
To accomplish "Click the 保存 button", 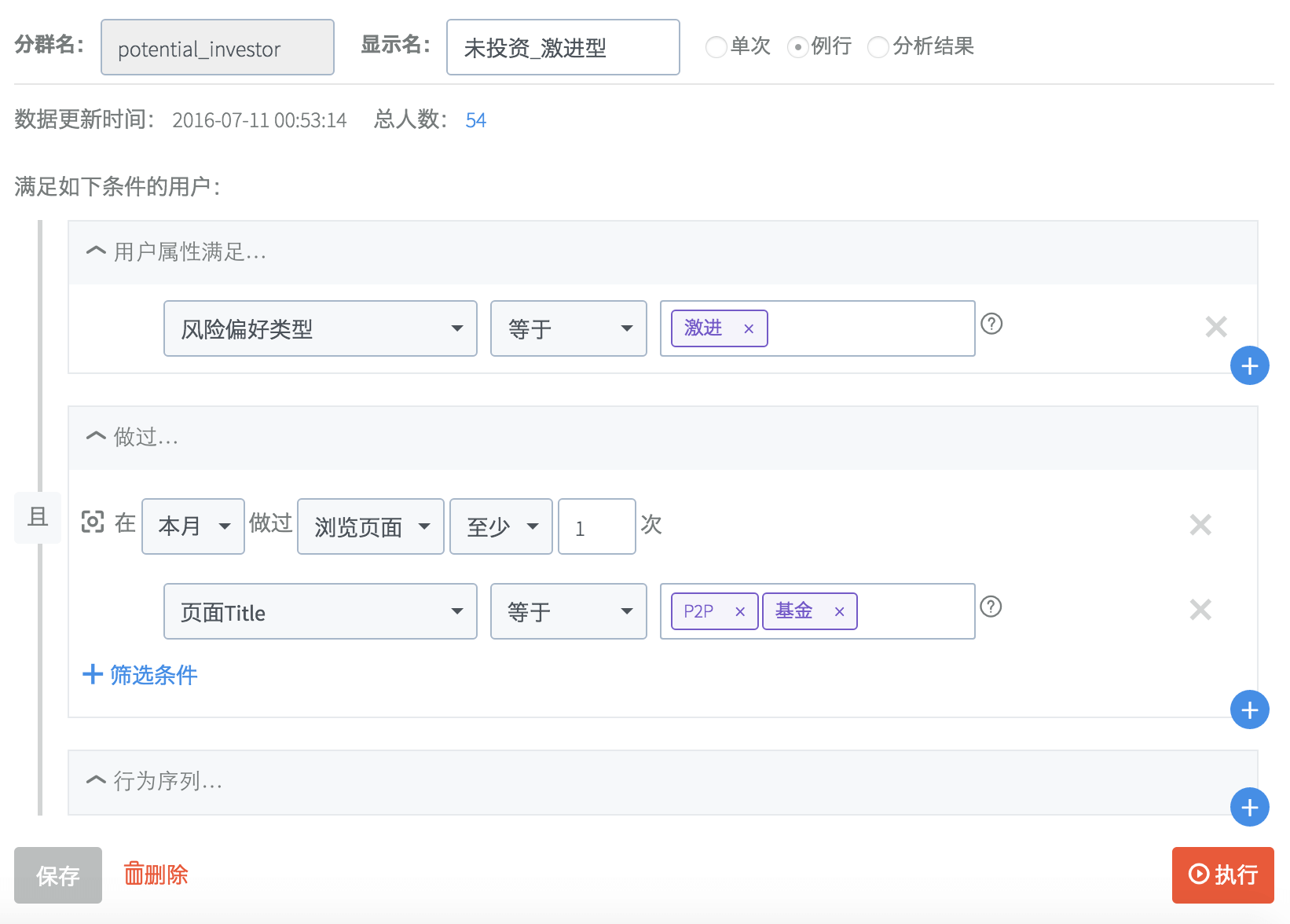I will coord(58,875).
